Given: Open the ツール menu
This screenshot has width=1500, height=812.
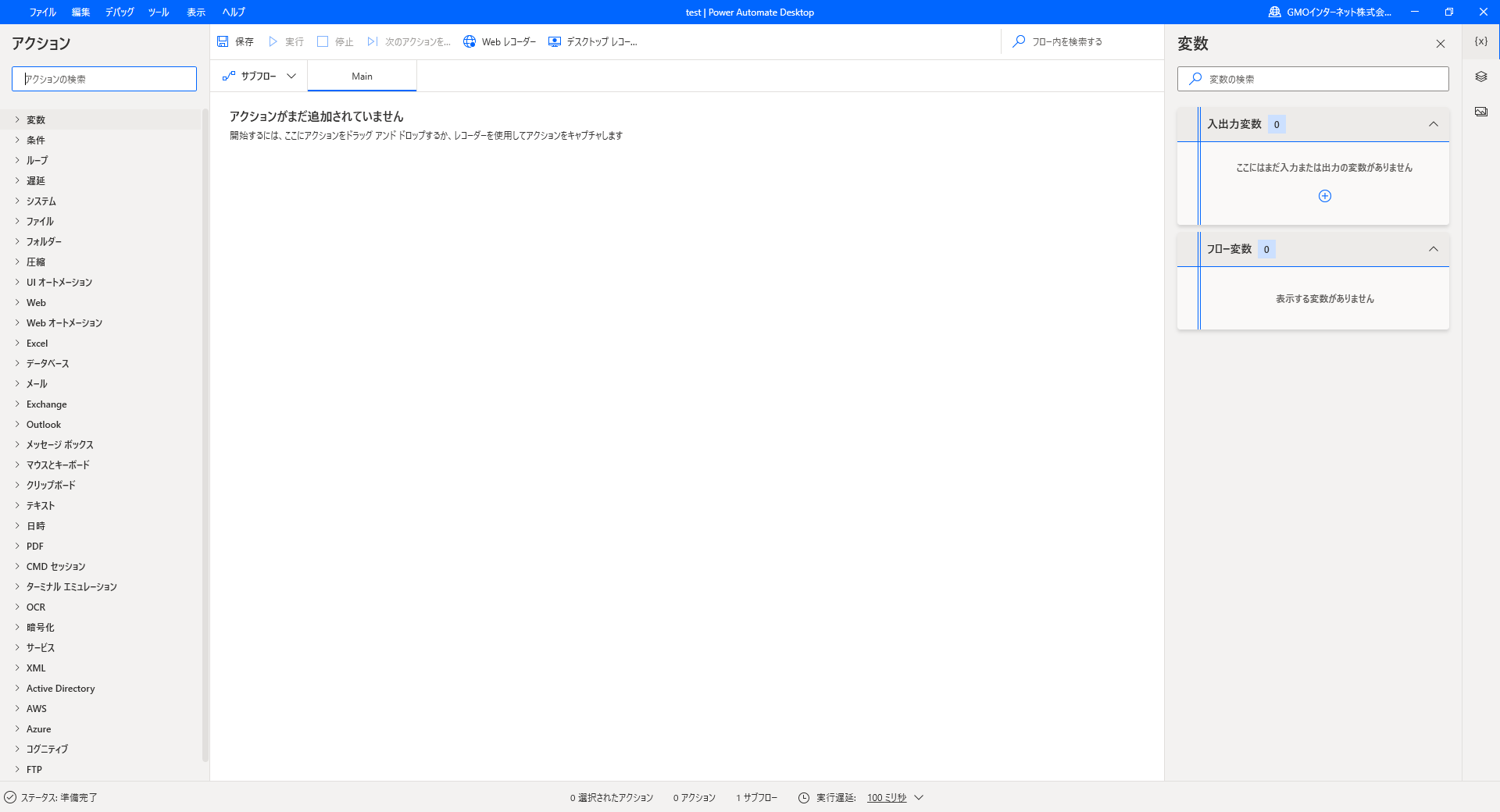Looking at the screenshot, I should coord(159,12).
